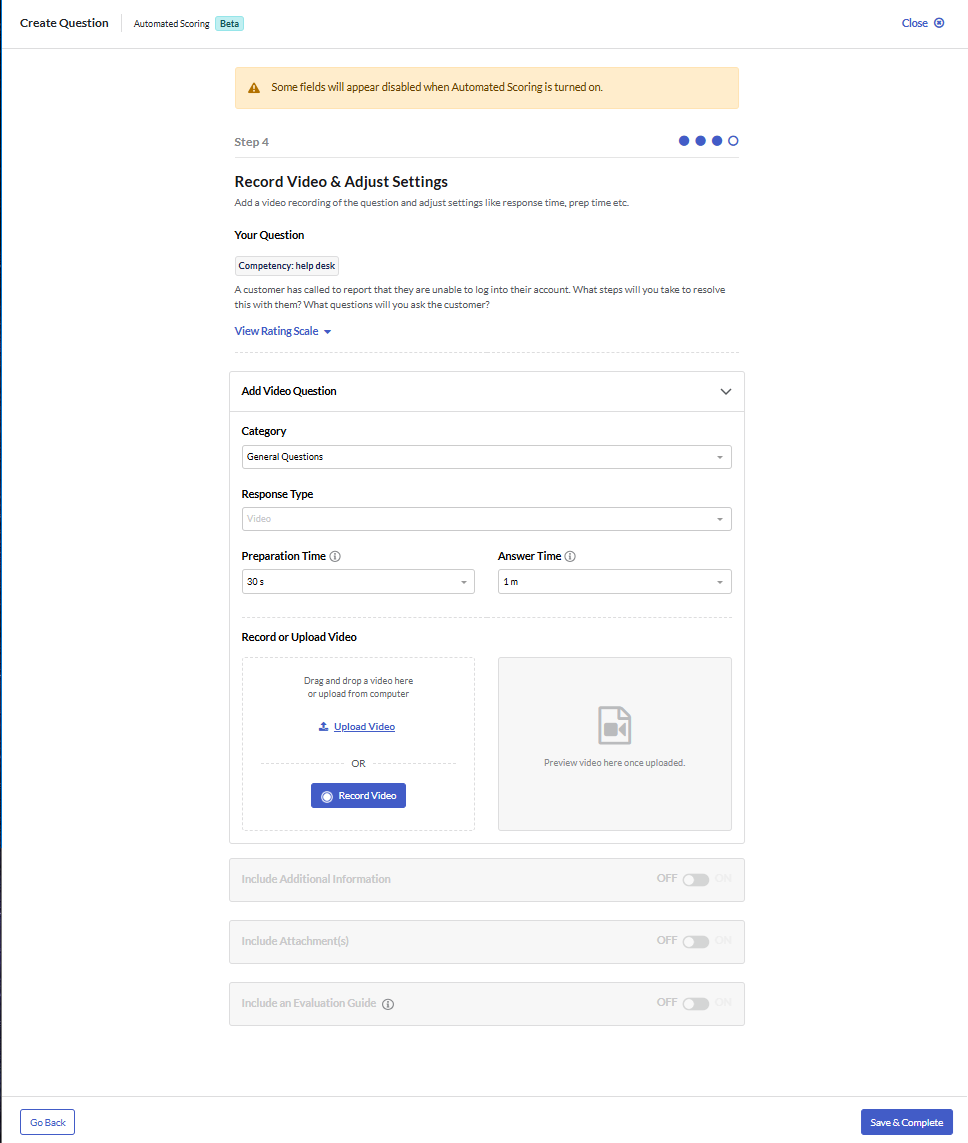This screenshot has width=968, height=1143.
Task: Click the upload arrow icon
Action: coord(324,726)
